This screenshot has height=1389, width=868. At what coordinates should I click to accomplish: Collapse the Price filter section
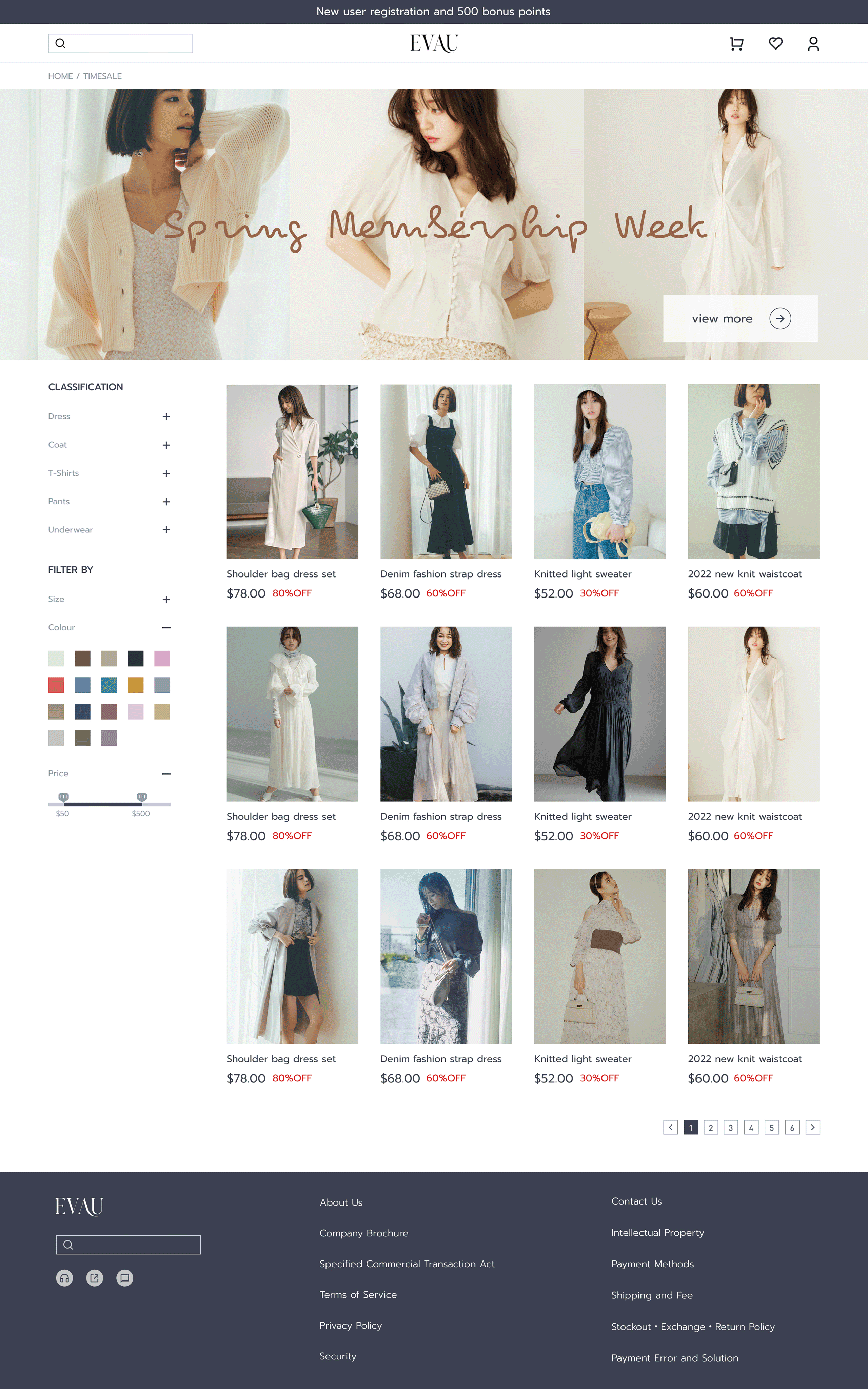[x=166, y=774]
